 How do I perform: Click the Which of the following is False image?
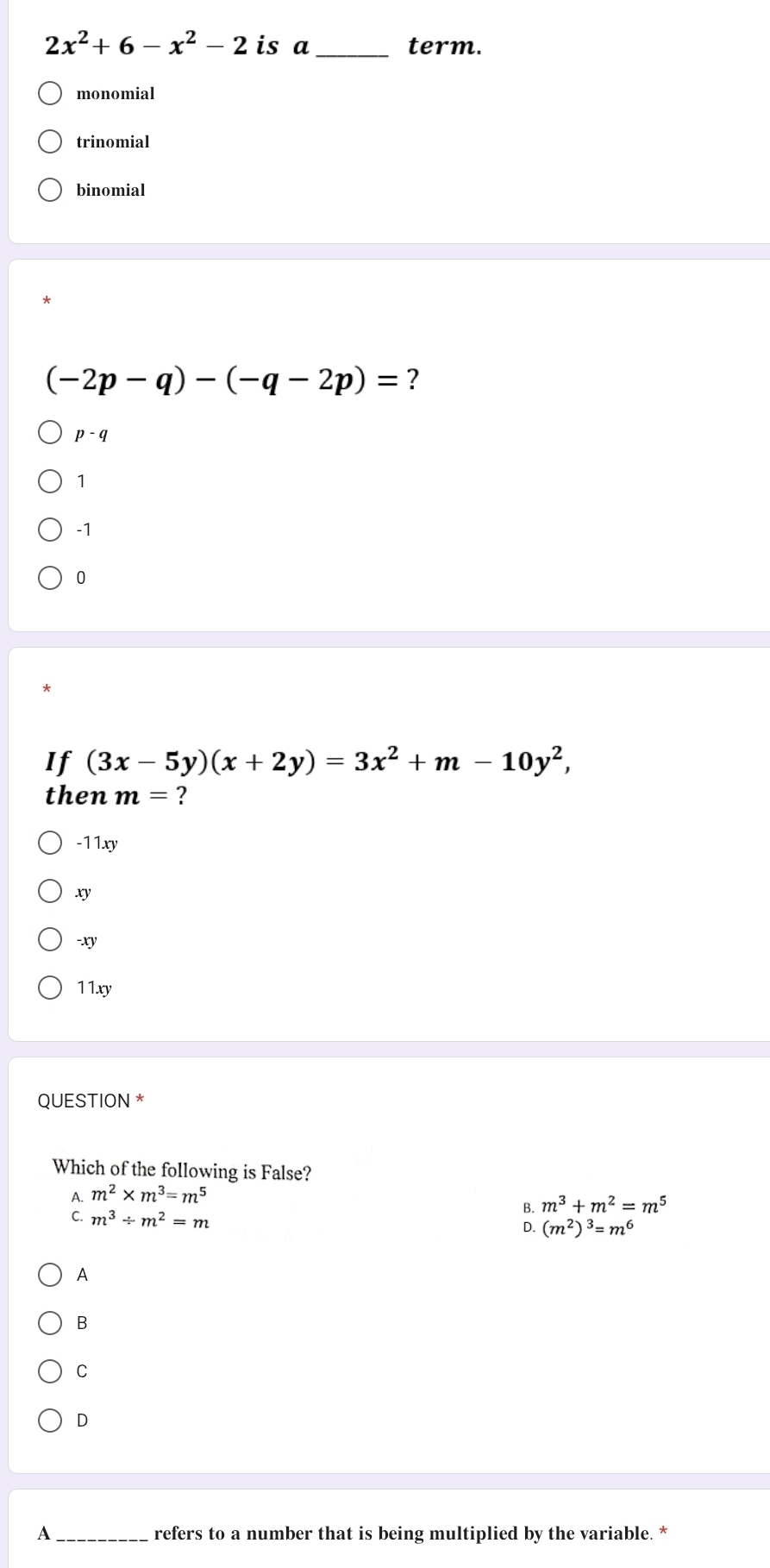[x=360, y=1198]
